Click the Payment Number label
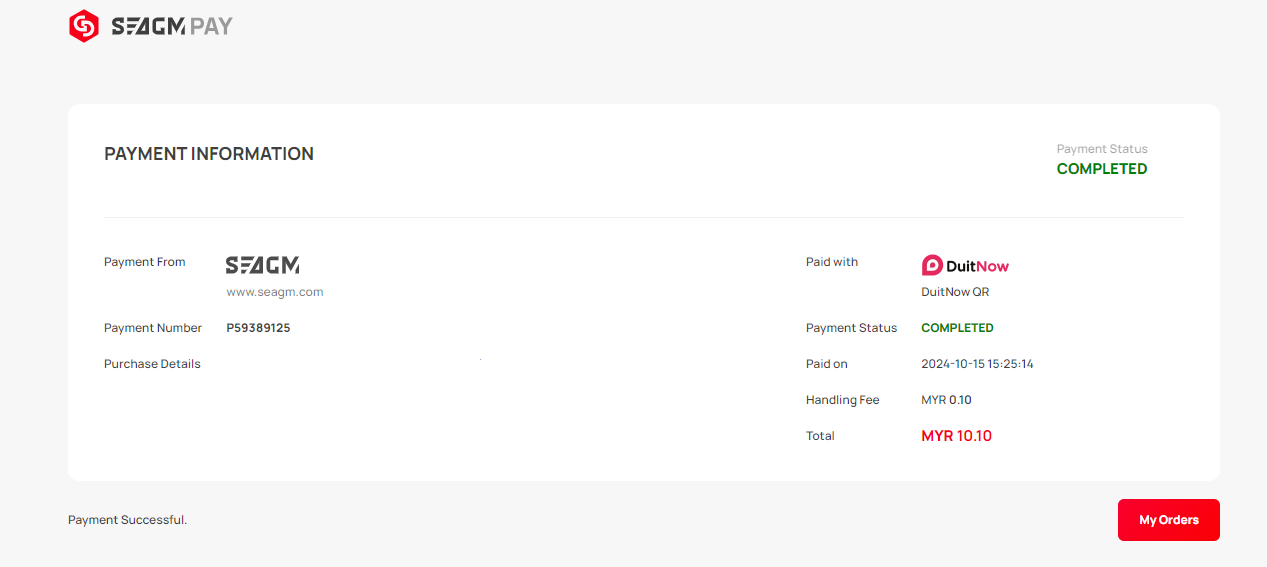The width and height of the screenshot is (1267, 567). (x=153, y=328)
